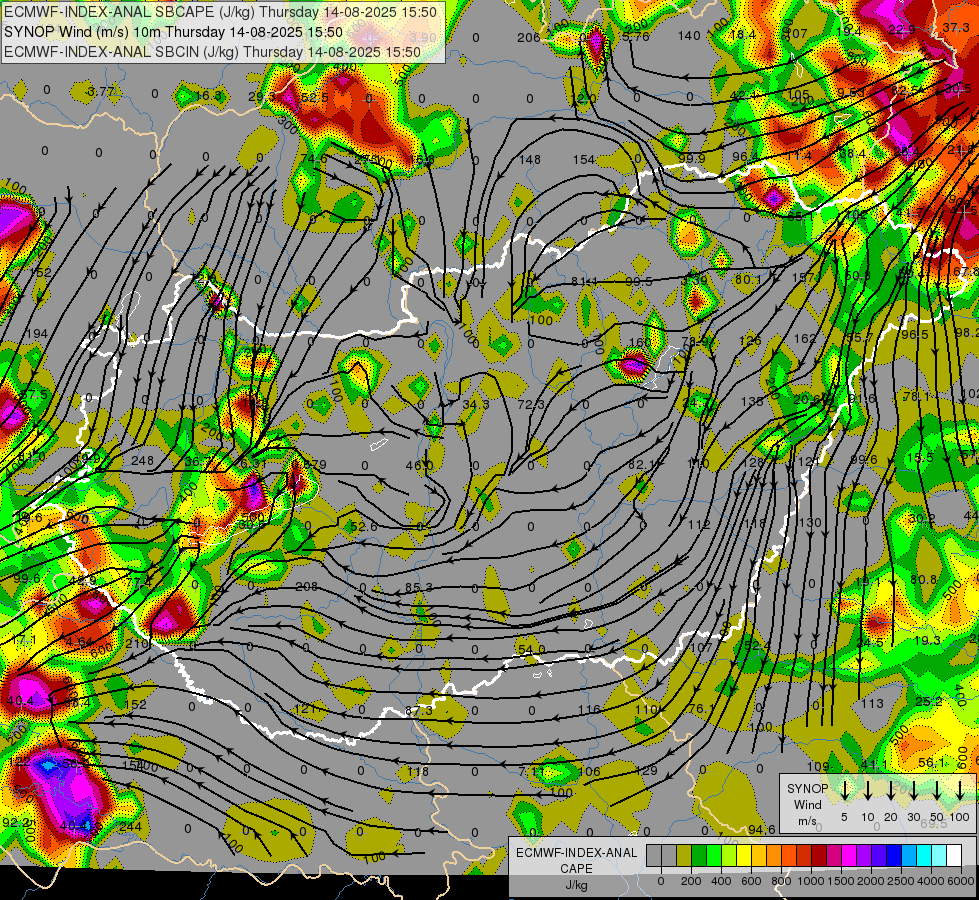Viewport: 979px width, 900px height.
Task: Click the 154 value on the map
Action: coord(584,159)
